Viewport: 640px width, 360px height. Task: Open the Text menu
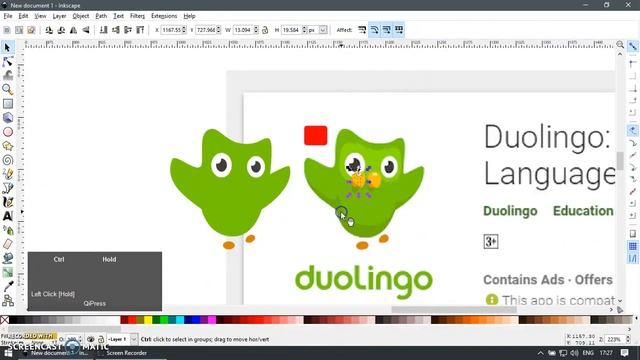point(118,16)
